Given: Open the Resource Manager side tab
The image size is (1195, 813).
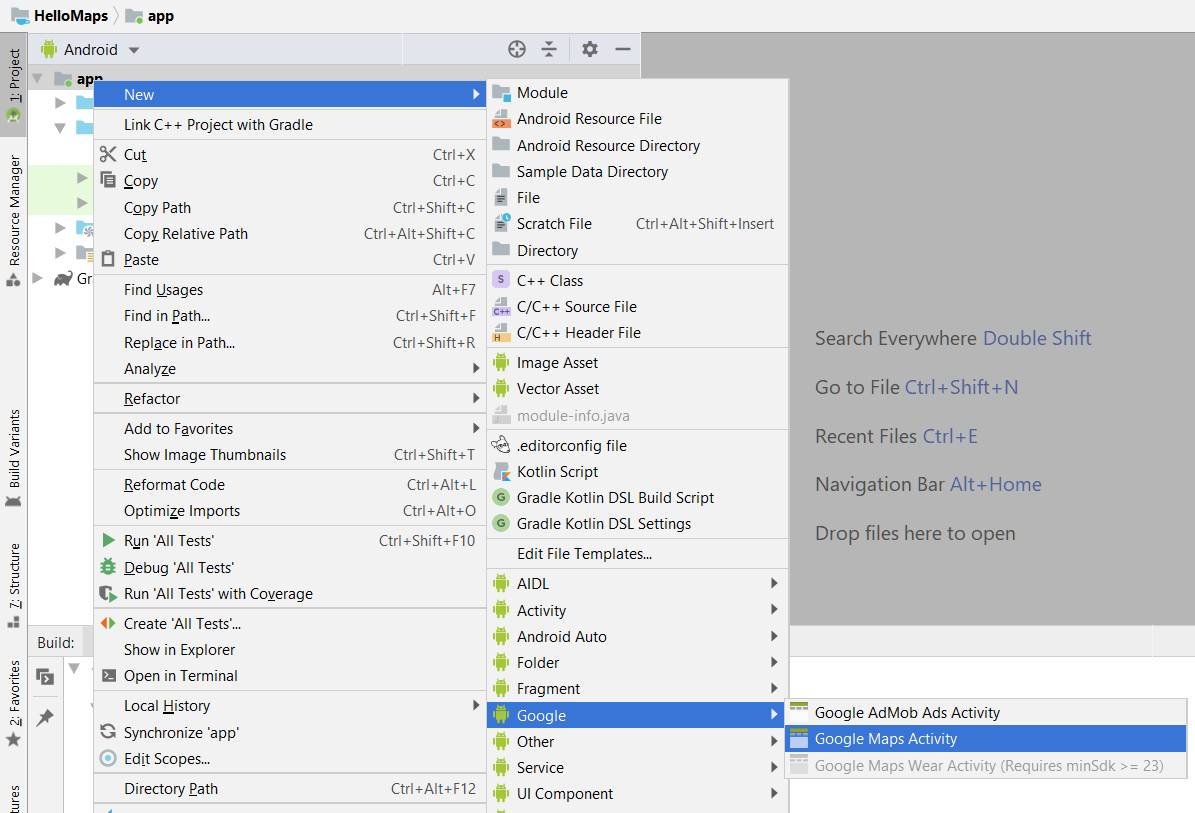Looking at the screenshot, I should tap(14, 219).
